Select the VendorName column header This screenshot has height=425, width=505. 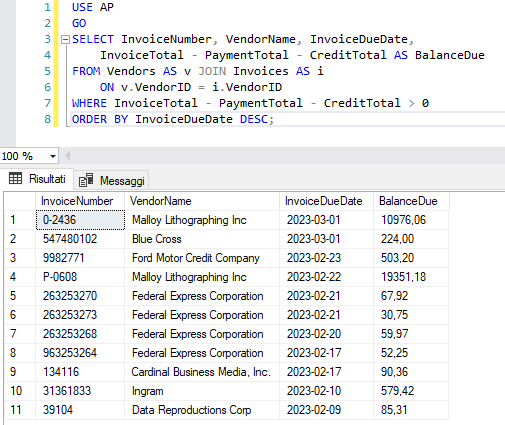202,201
